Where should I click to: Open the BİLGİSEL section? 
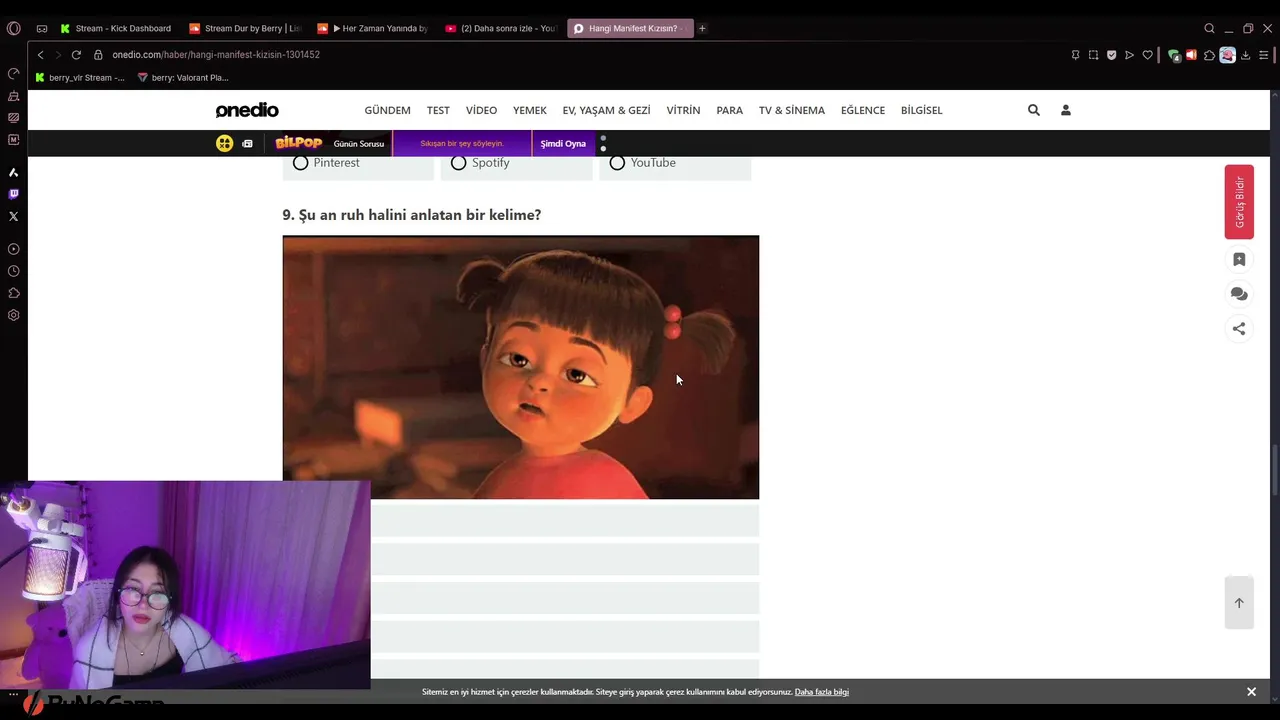[x=921, y=110]
